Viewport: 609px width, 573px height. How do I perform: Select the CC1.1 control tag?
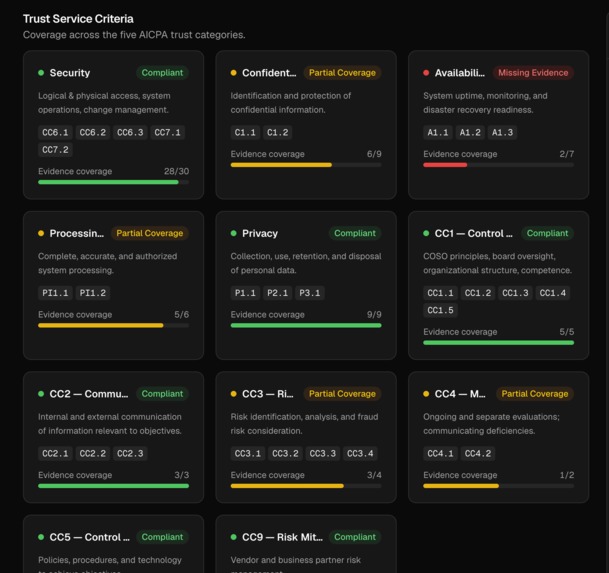(x=440, y=293)
